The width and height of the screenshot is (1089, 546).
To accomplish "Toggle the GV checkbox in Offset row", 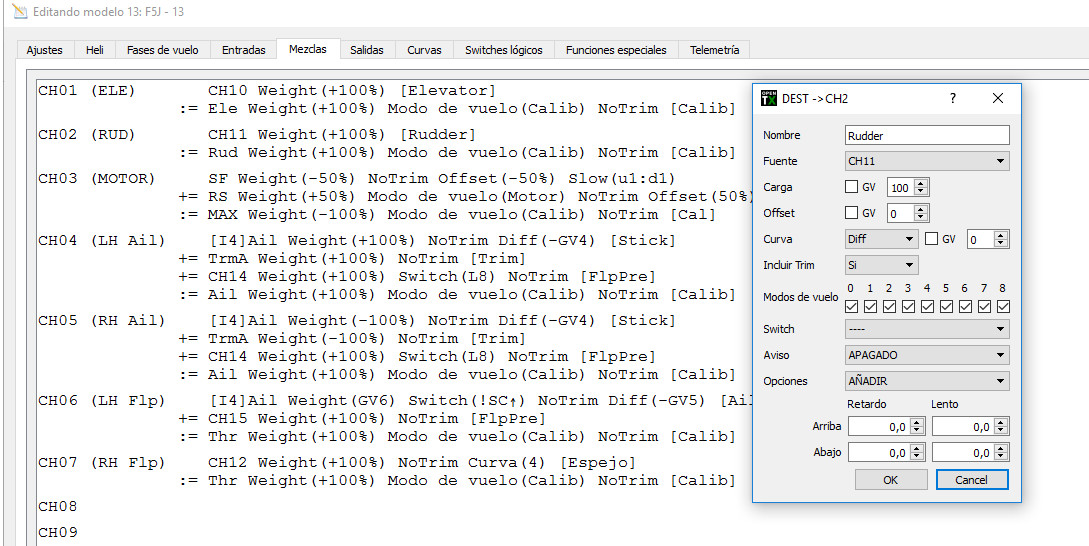I will pyautogui.click(x=851, y=213).
